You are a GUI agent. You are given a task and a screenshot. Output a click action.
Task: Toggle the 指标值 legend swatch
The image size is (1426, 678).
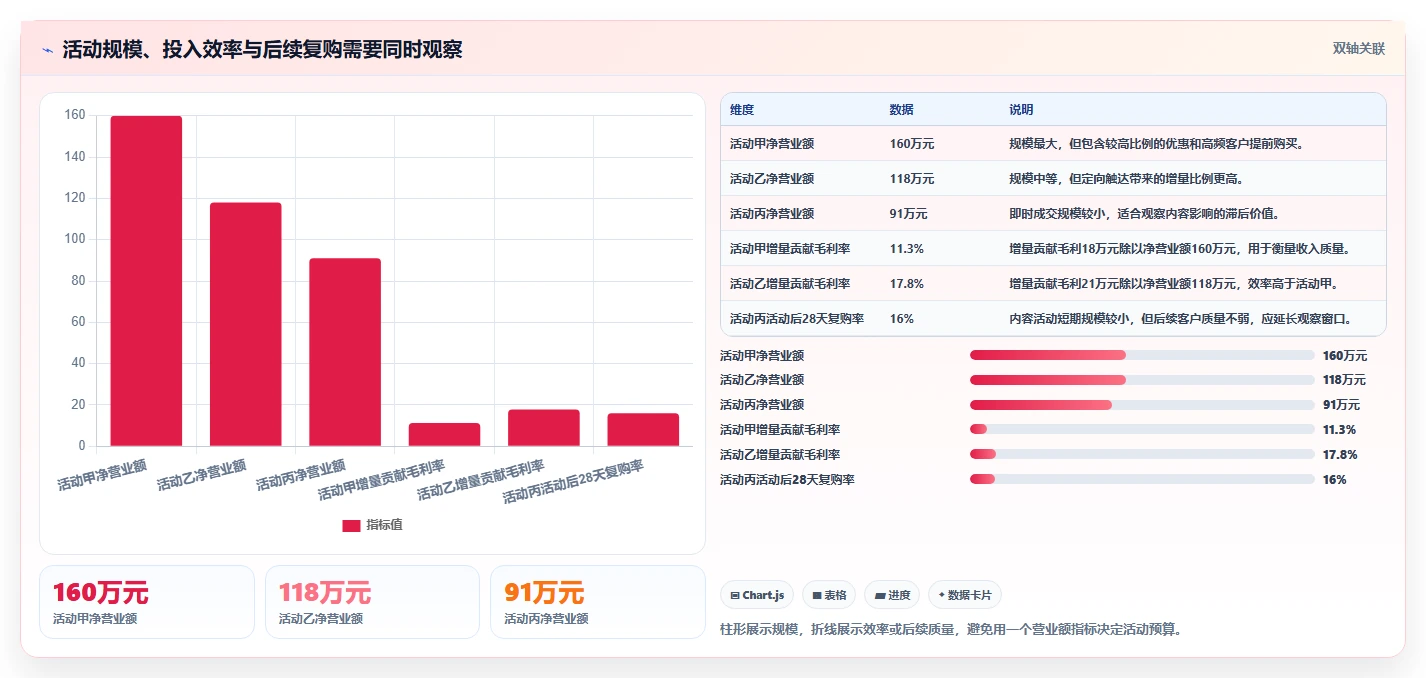tap(351, 525)
